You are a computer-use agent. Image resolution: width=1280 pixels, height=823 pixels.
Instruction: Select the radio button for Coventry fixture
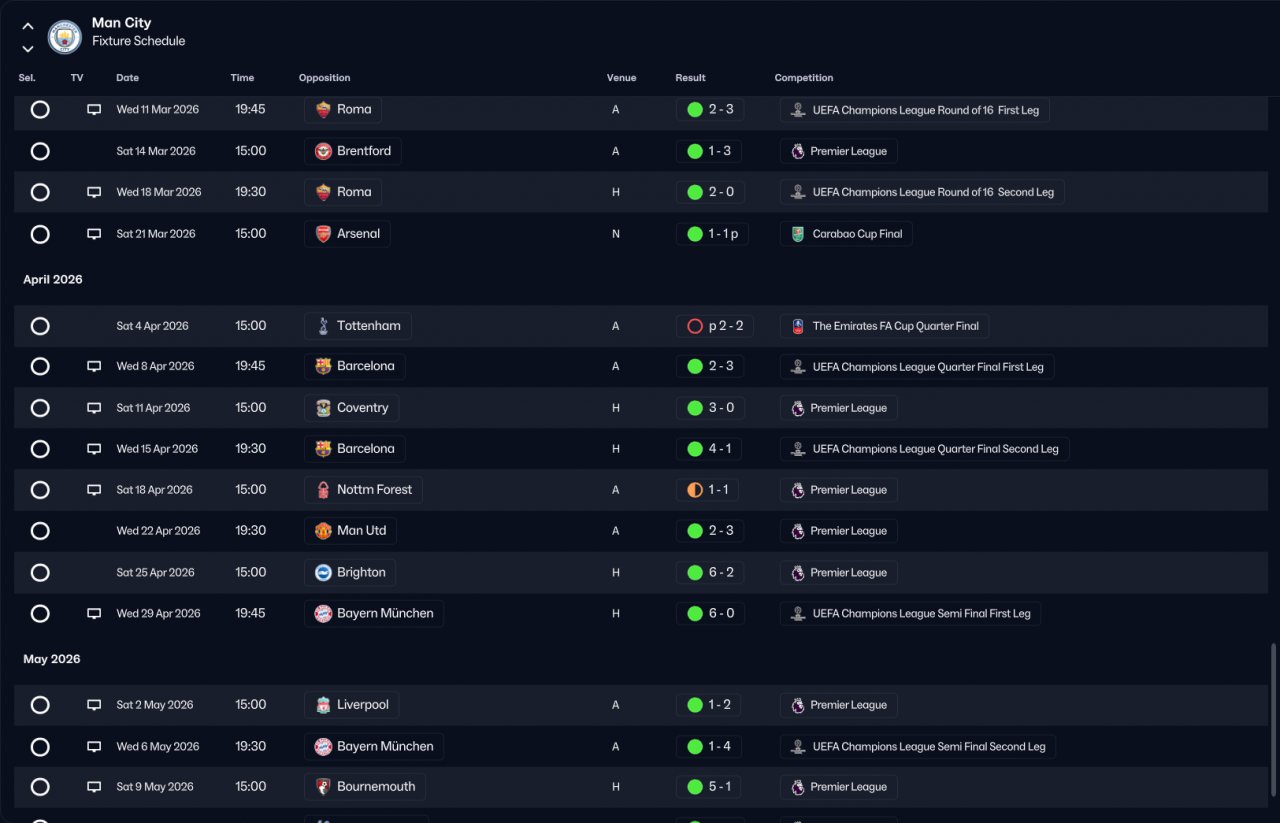40,408
